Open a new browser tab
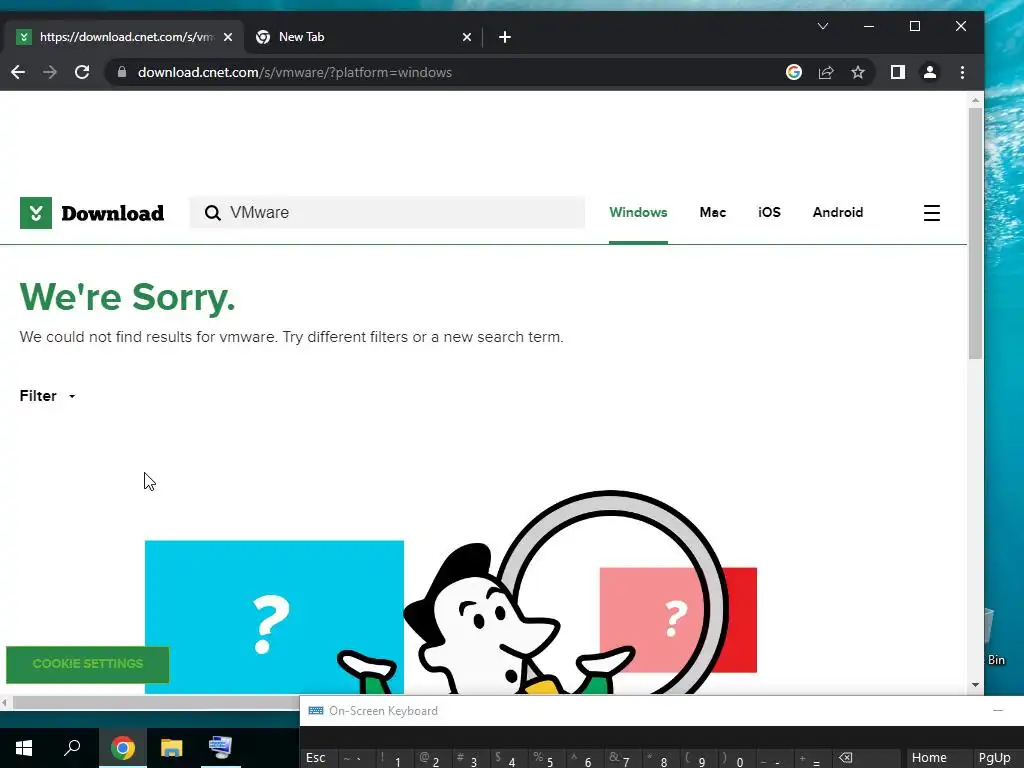The image size is (1024, 768). [x=505, y=37]
